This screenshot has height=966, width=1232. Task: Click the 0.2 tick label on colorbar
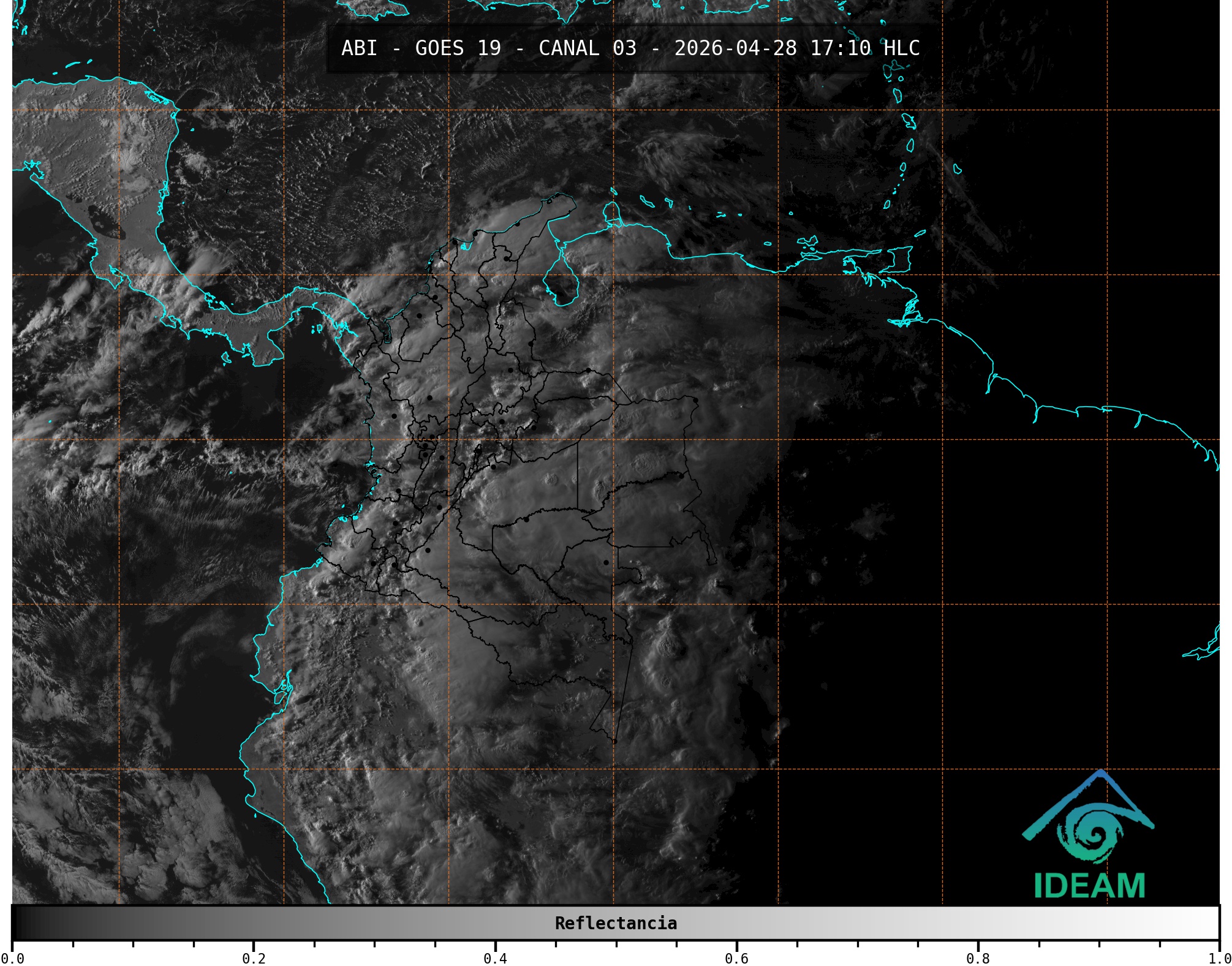point(254,958)
